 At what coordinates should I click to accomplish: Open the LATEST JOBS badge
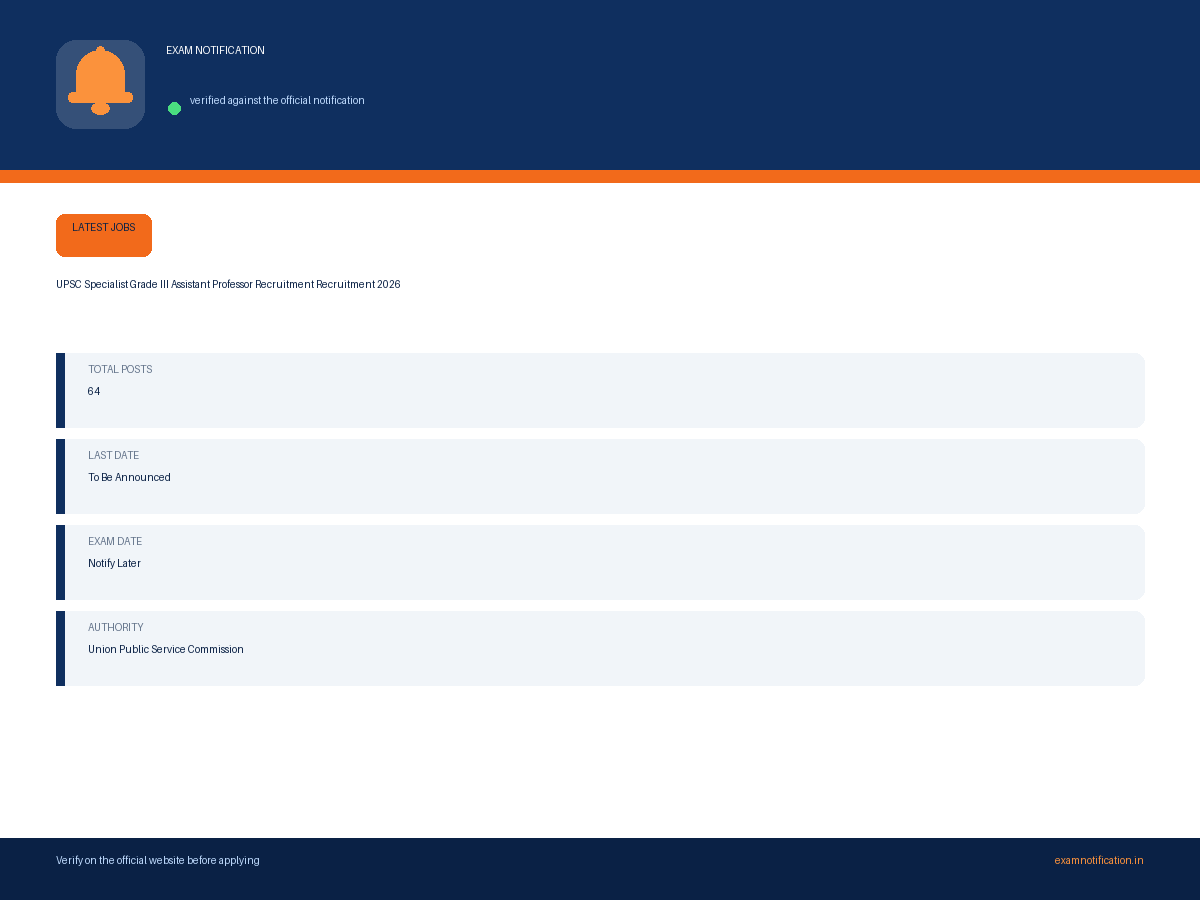(104, 235)
